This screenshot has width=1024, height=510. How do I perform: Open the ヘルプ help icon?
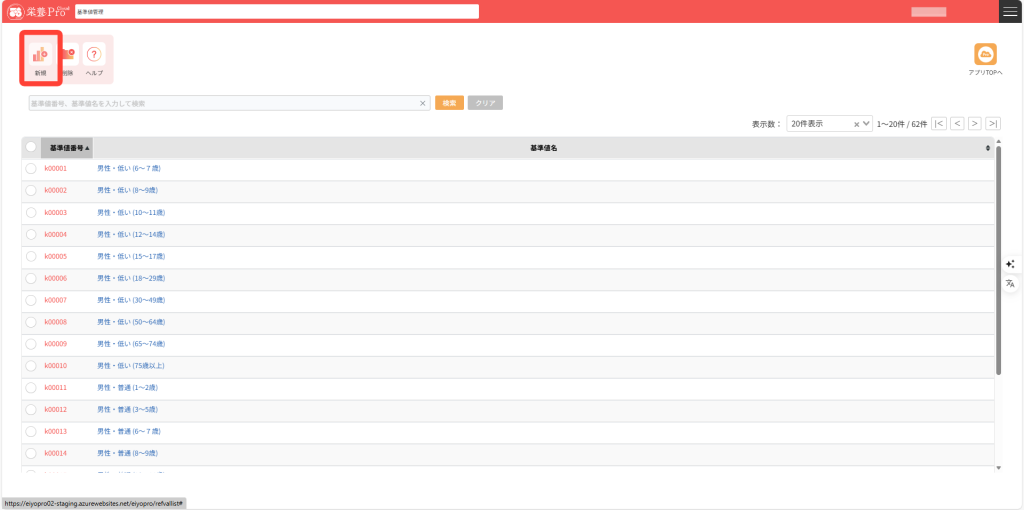point(94,58)
